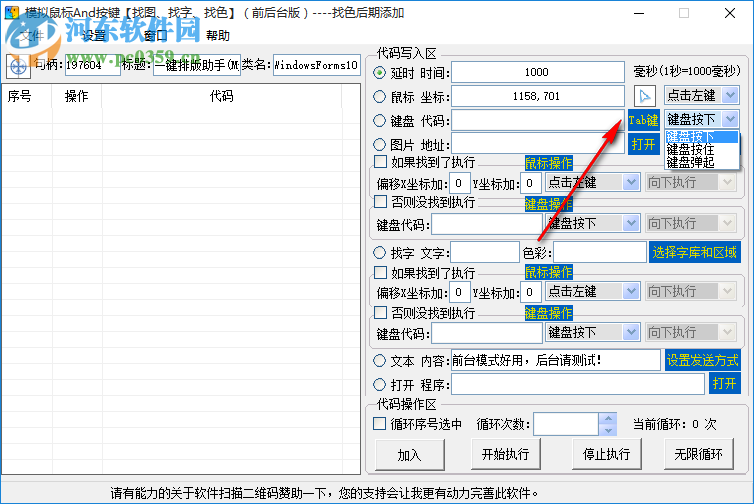Collapse the open 键盘按下 dropdown beside Tab键
This screenshot has height=504, width=754.
click(x=730, y=119)
